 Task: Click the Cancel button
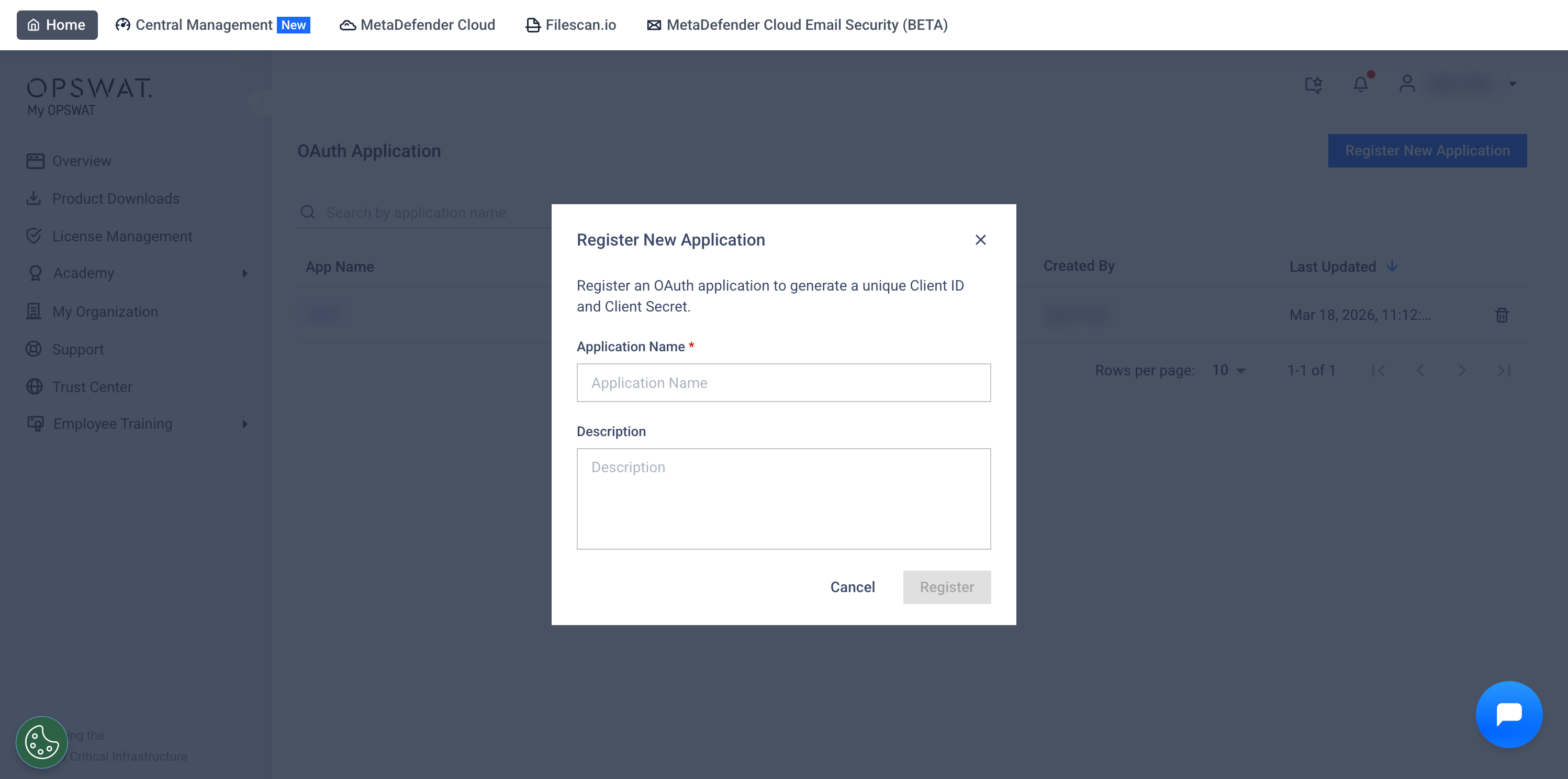[852, 587]
